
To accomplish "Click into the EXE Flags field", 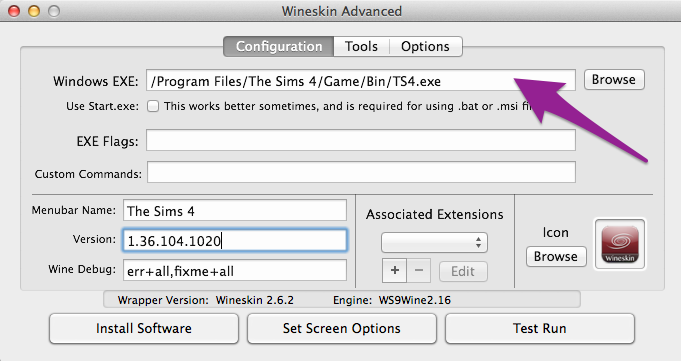I will point(361,140).
